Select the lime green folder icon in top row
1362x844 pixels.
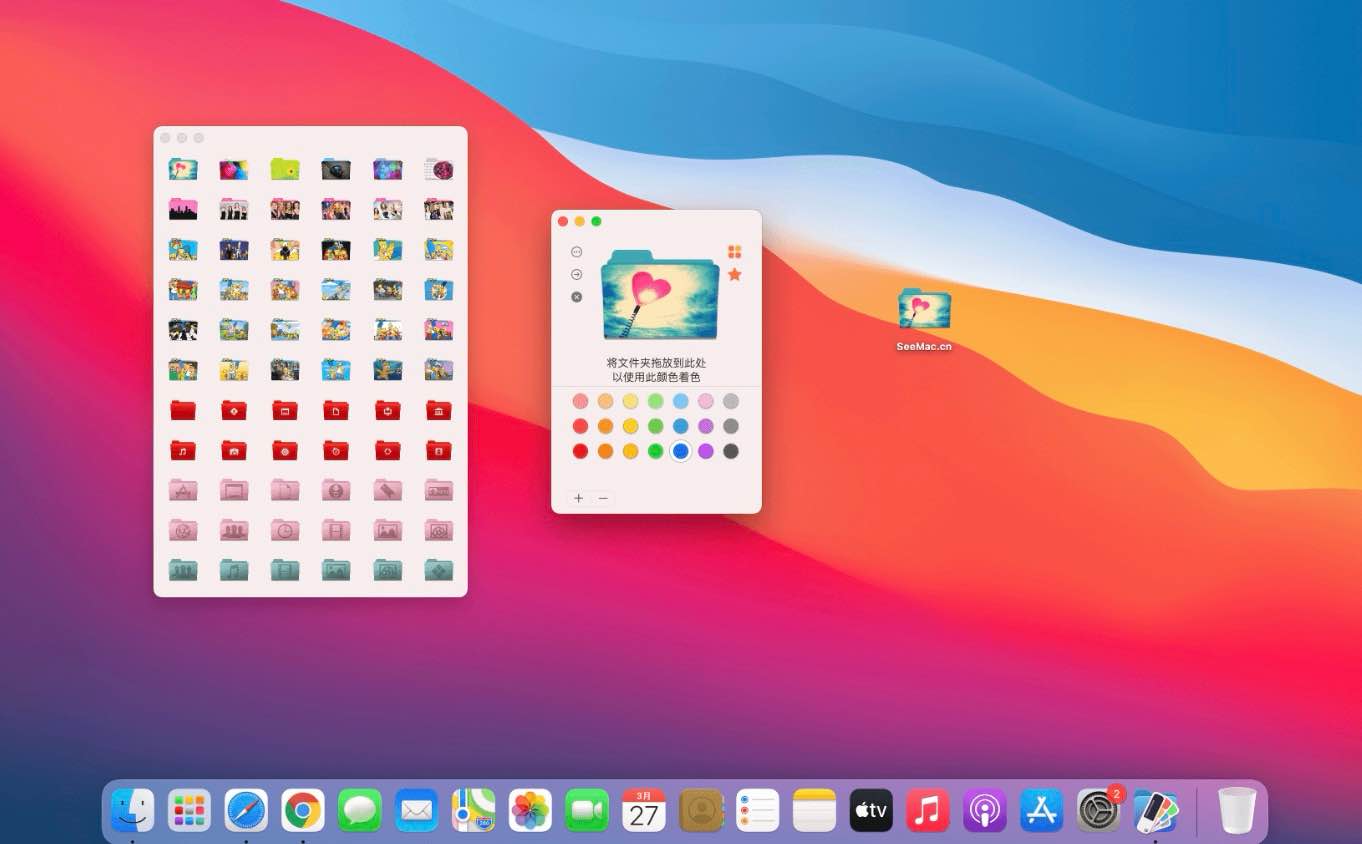(285, 169)
